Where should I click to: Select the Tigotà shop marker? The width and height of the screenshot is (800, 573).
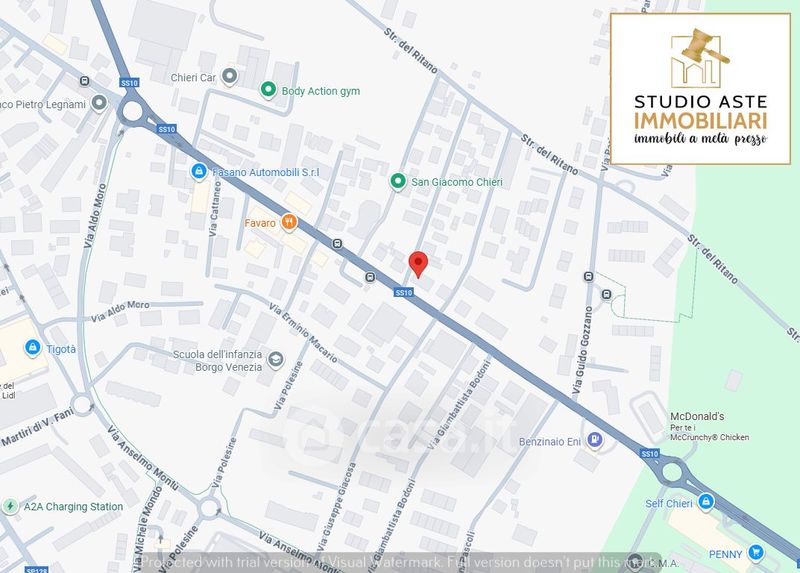33,348
